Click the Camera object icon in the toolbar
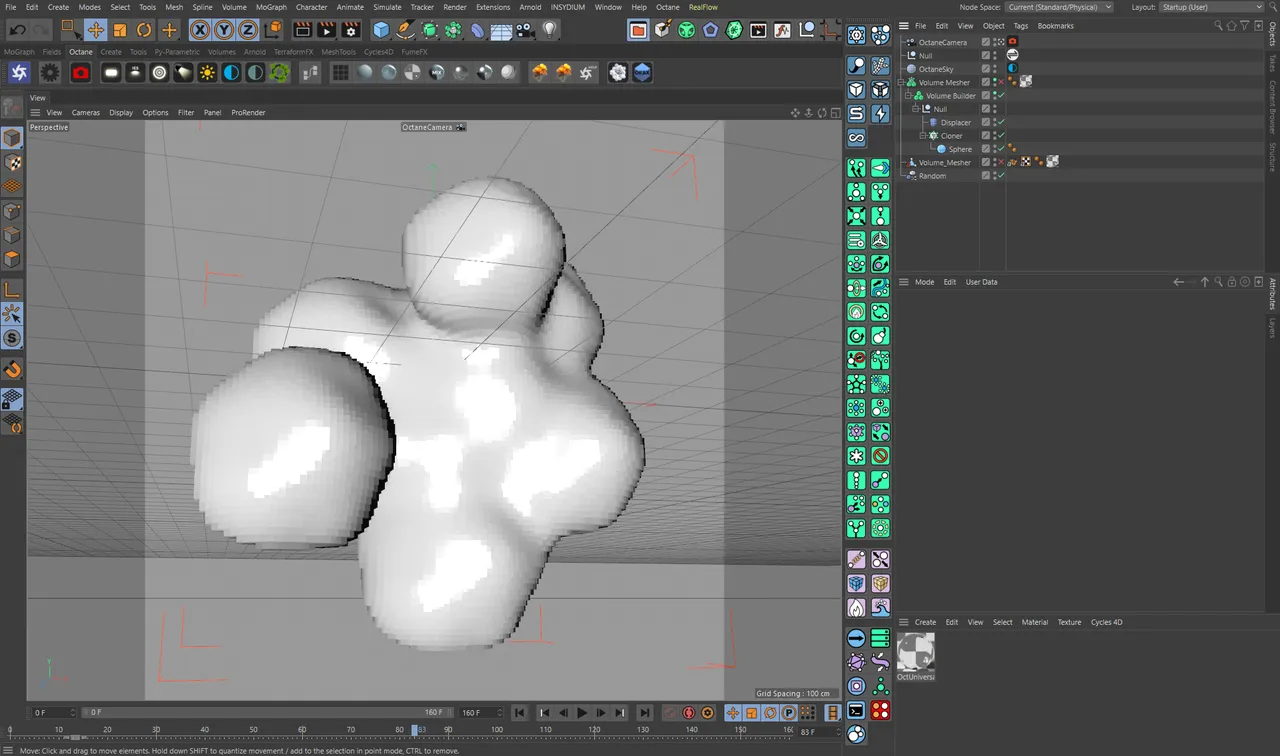1280x756 pixels. [x=525, y=30]
